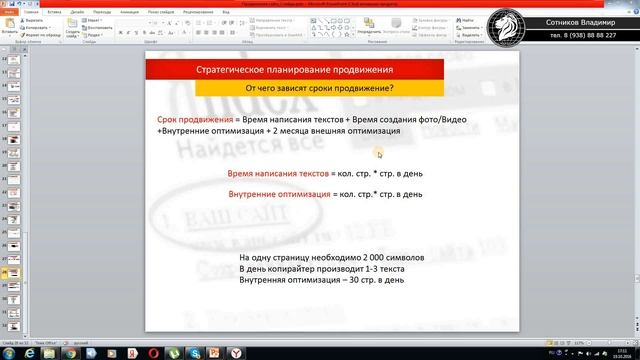Click the numbered list icon
The width and height of the screenshot is (640, 360).
coord(210,23)
